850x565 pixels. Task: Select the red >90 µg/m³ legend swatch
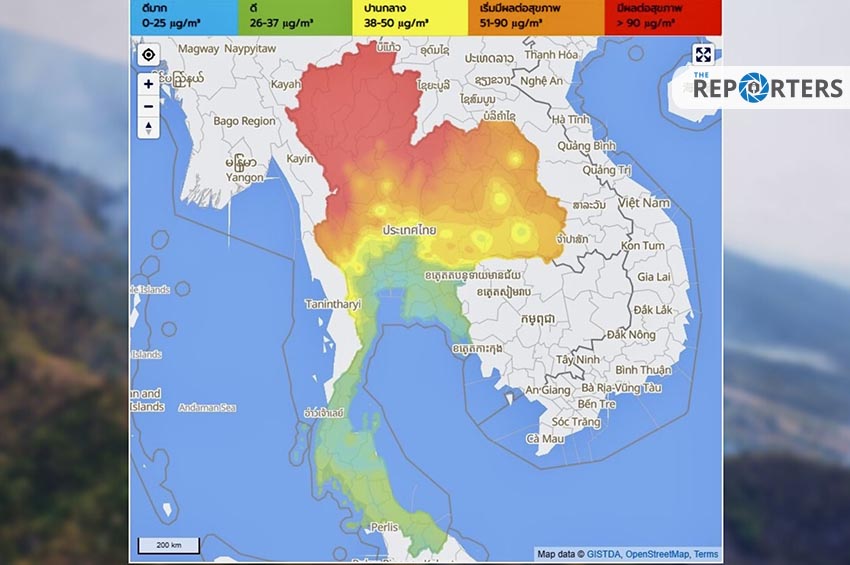[662, 17]
